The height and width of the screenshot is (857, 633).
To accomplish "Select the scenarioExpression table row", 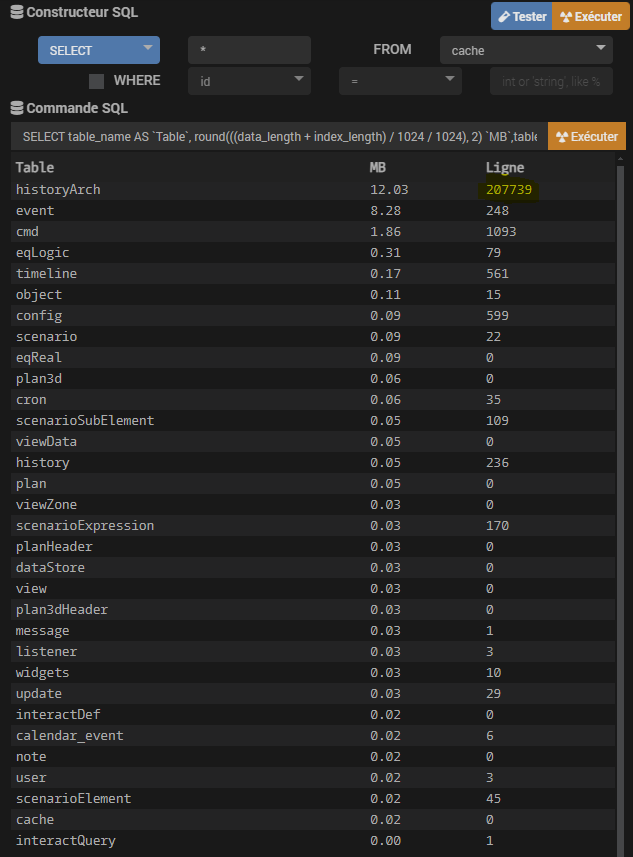I will (x=85, y=525).
